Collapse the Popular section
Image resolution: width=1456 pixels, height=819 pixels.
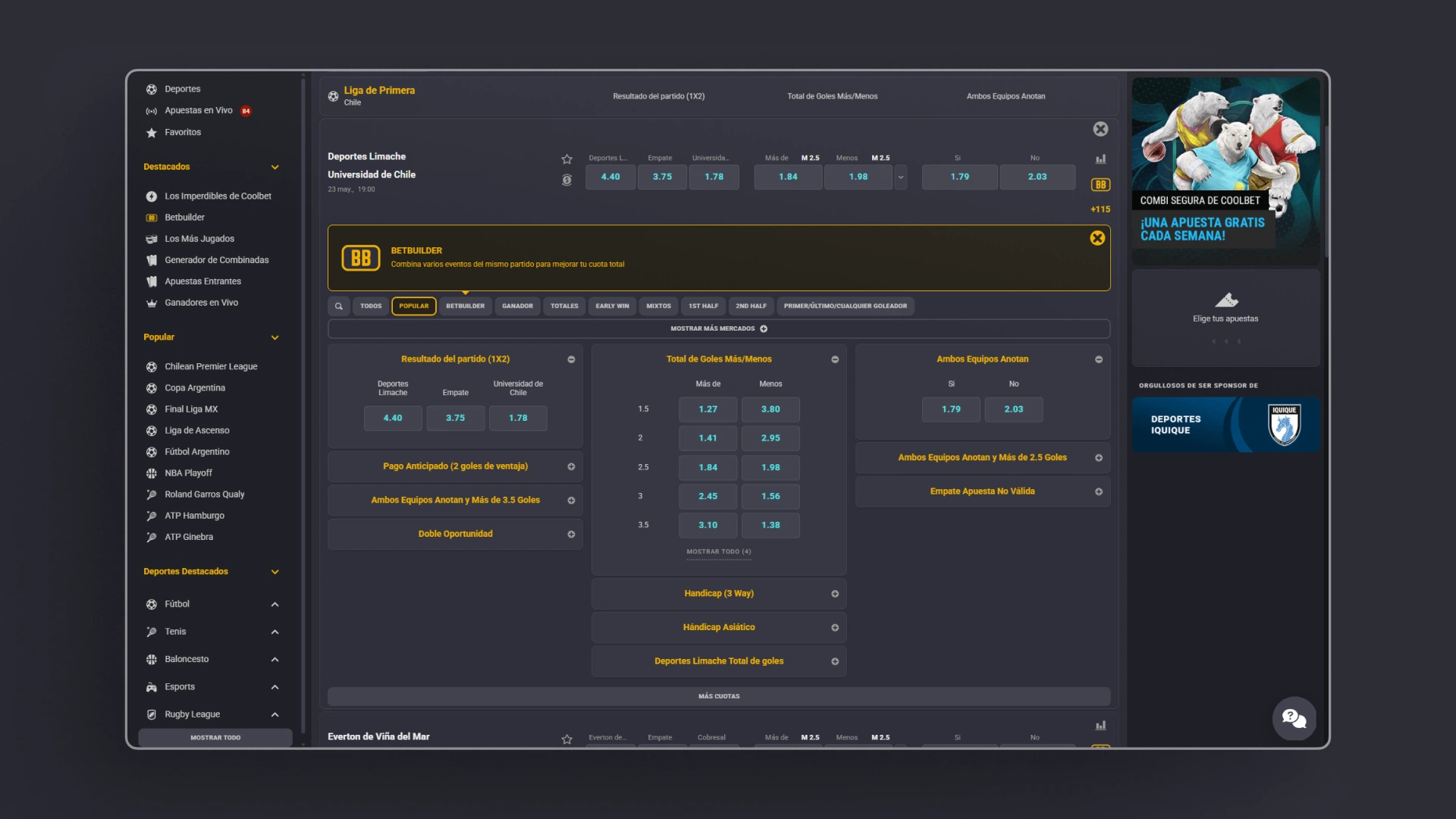pyautogui.click(x=275, y=337)
